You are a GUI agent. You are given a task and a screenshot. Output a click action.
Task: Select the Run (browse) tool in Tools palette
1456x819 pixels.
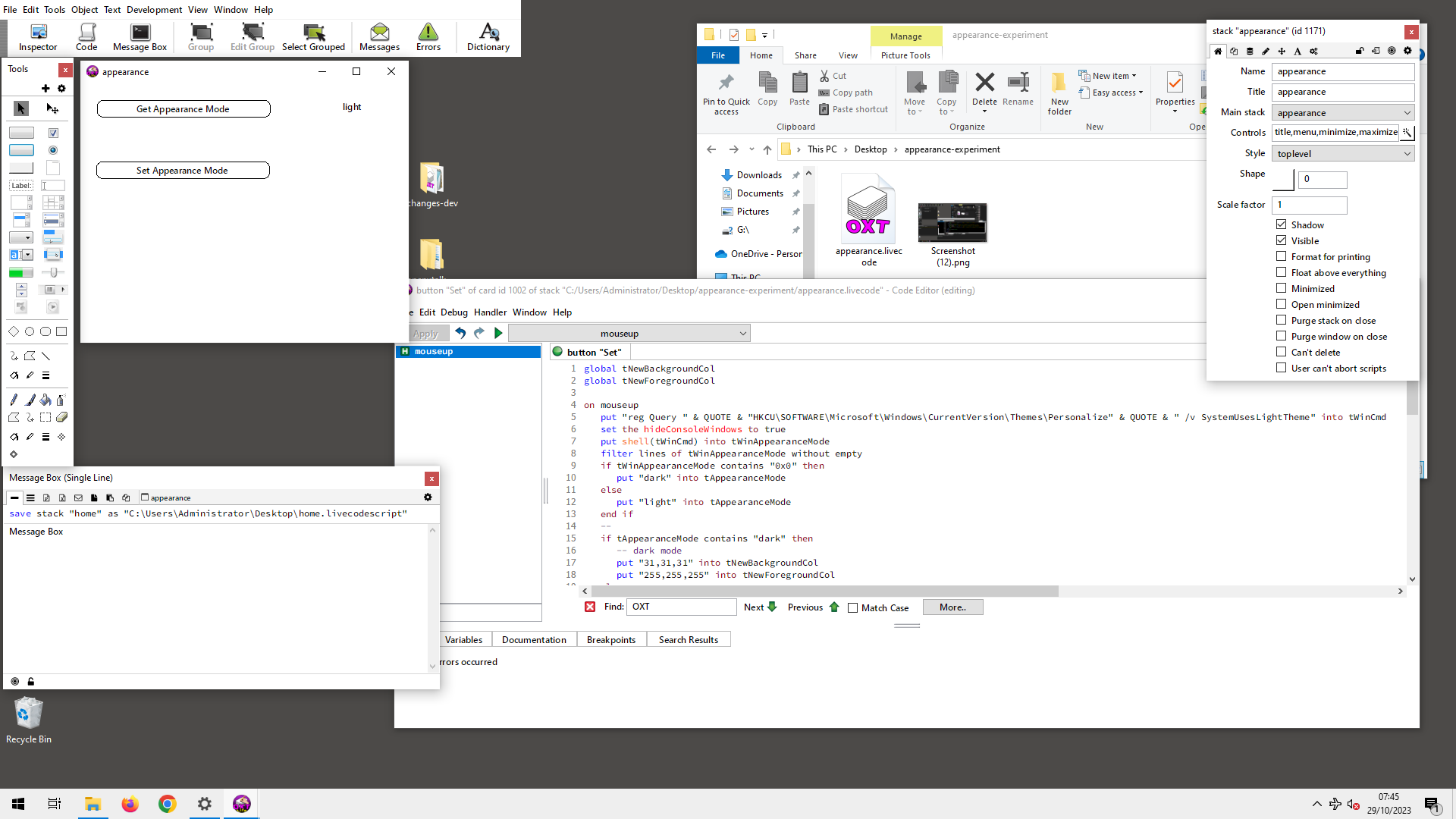click(21, 108)
